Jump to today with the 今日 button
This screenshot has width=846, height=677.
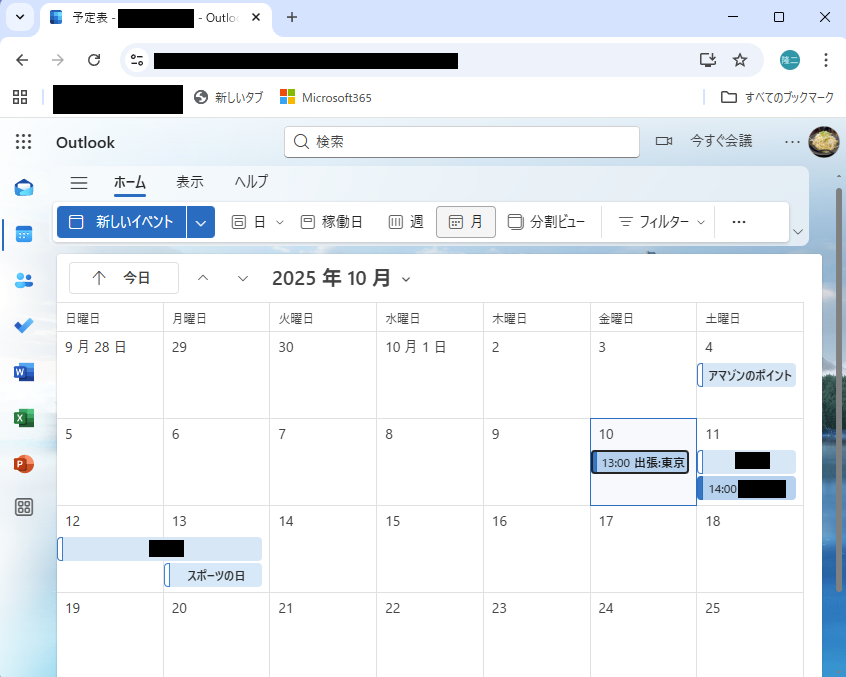click(123, 277)
